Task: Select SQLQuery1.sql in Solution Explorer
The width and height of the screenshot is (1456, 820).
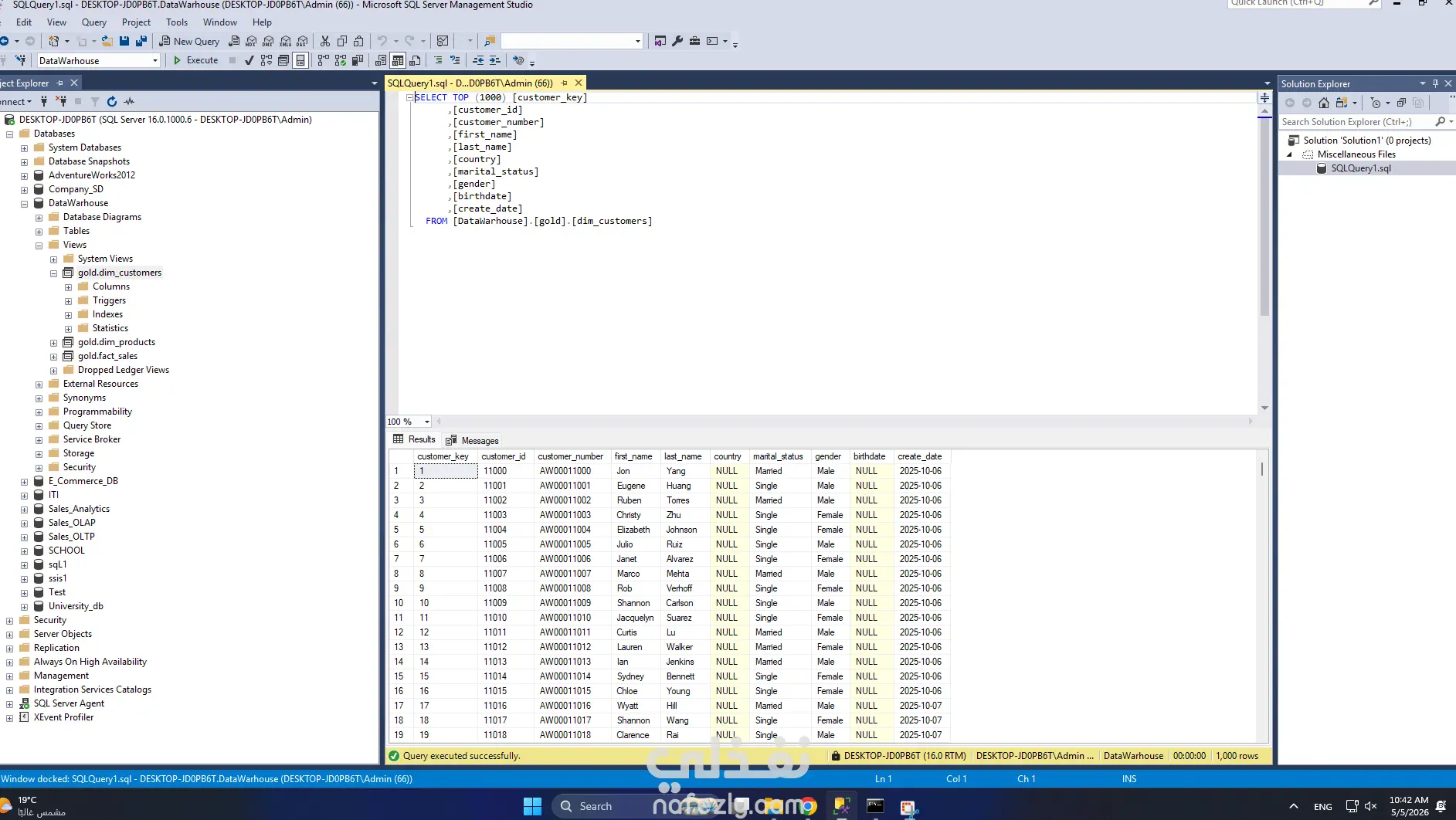Action: click(x=1361, y=168)
